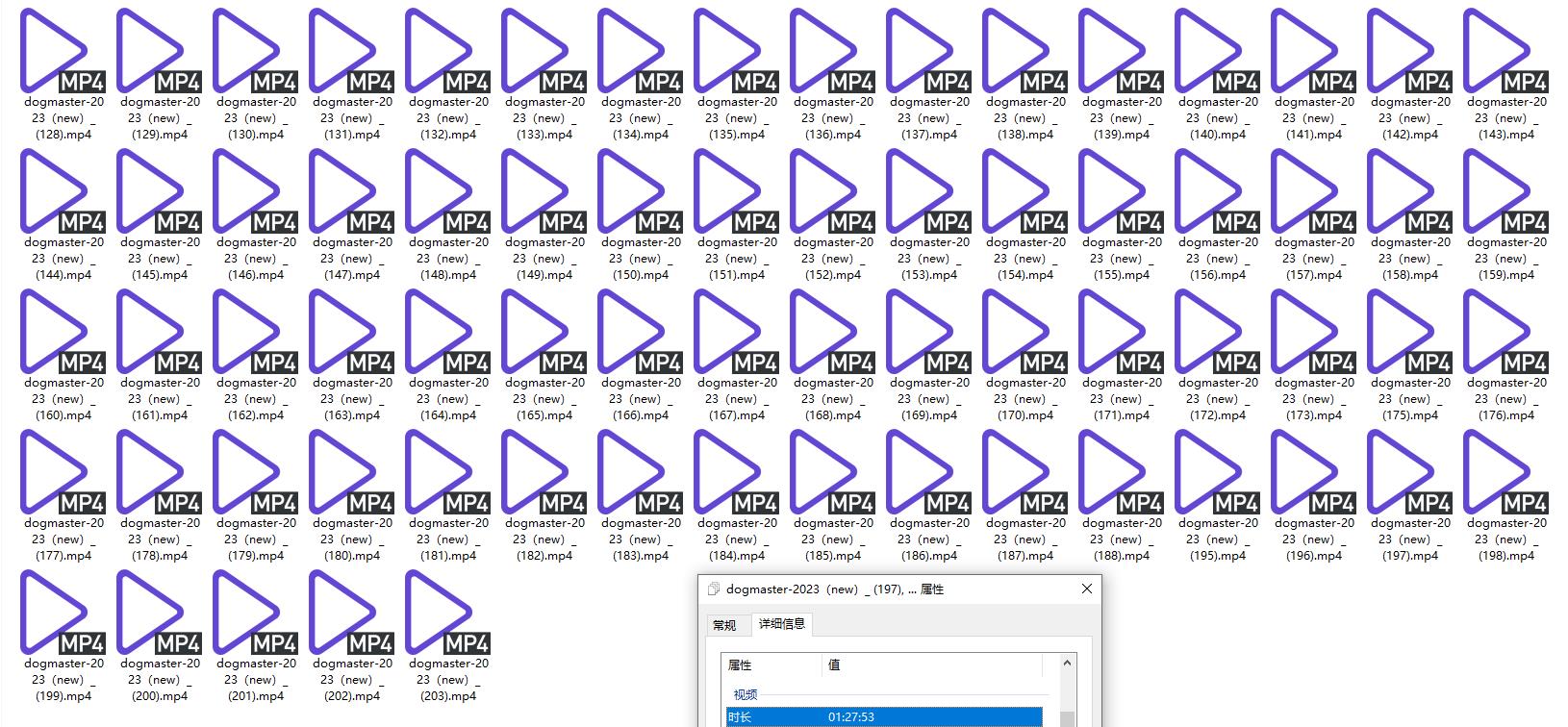Close the properties dialog

(1087, 589)
